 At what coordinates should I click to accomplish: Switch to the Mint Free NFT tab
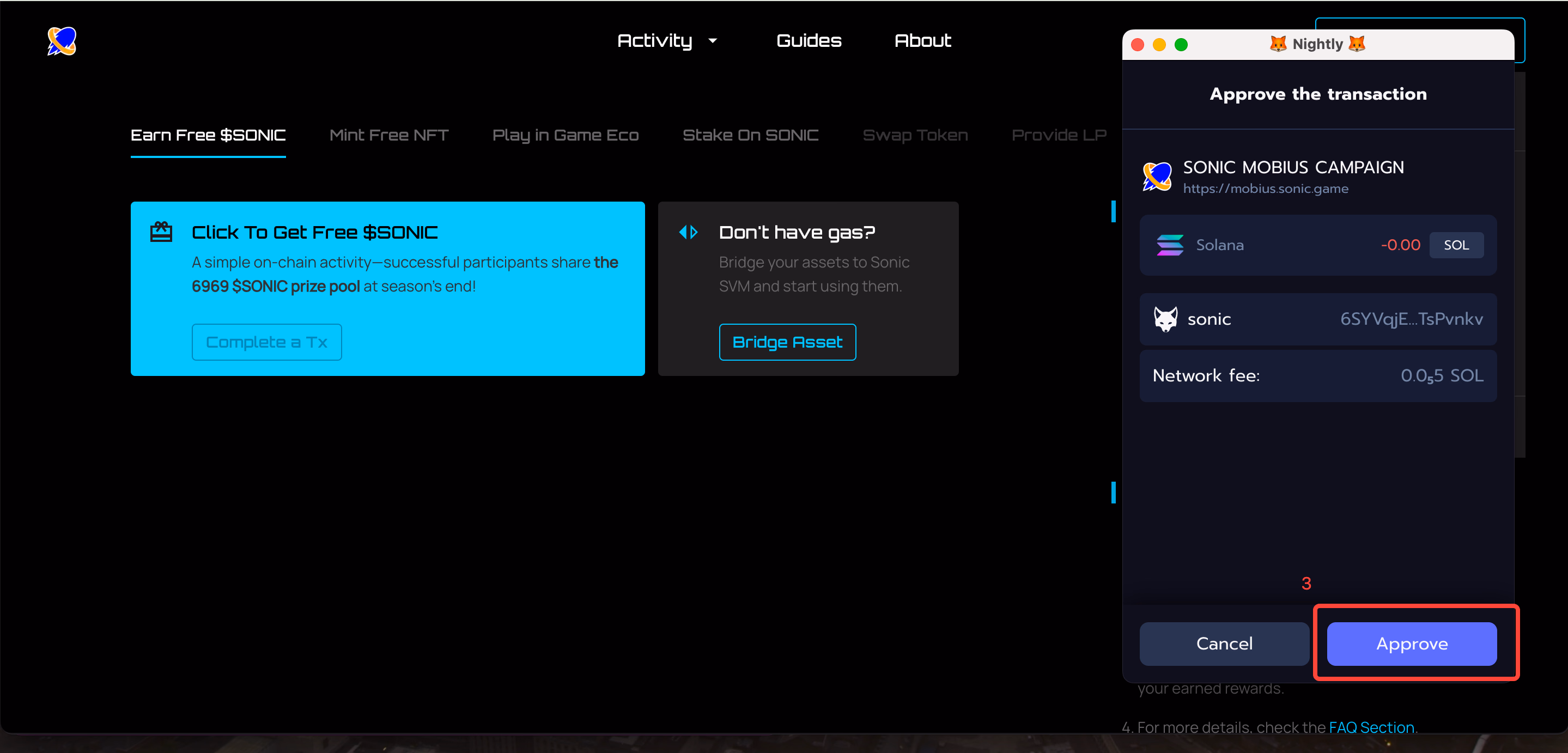tap(389, 135)
